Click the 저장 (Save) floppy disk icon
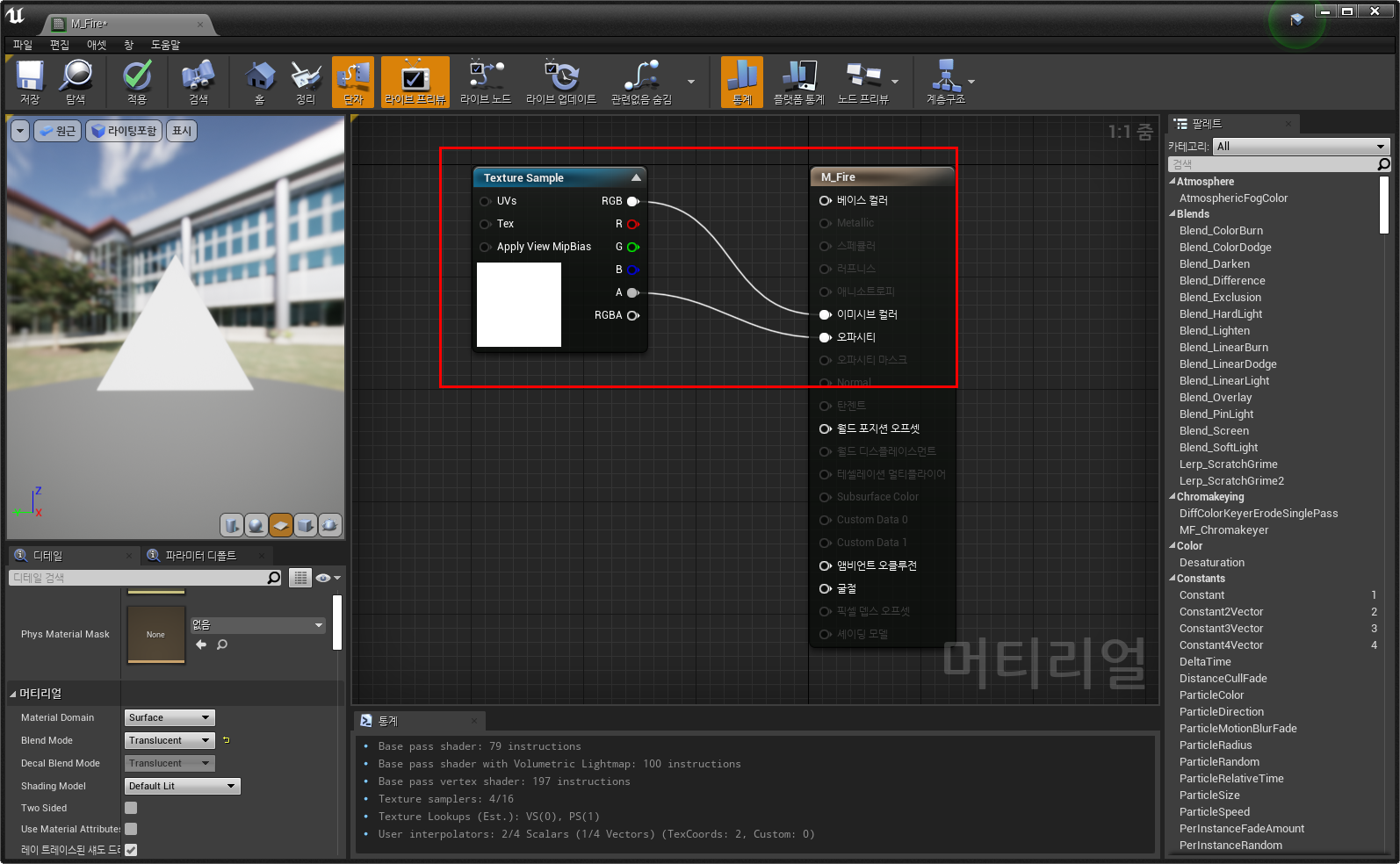The height and width of the screenshot is (864, 1400). pyautogui.click(x=30, y=76)
